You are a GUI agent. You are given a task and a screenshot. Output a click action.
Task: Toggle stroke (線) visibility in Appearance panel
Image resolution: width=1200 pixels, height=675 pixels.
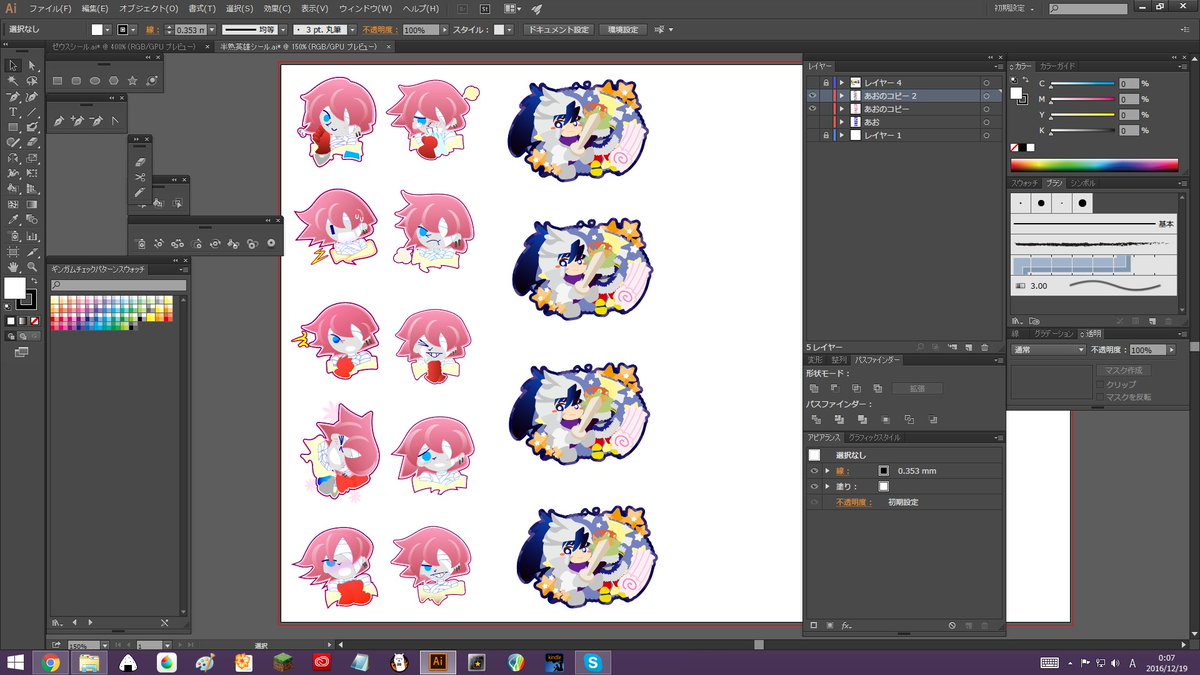pos(814,471)
